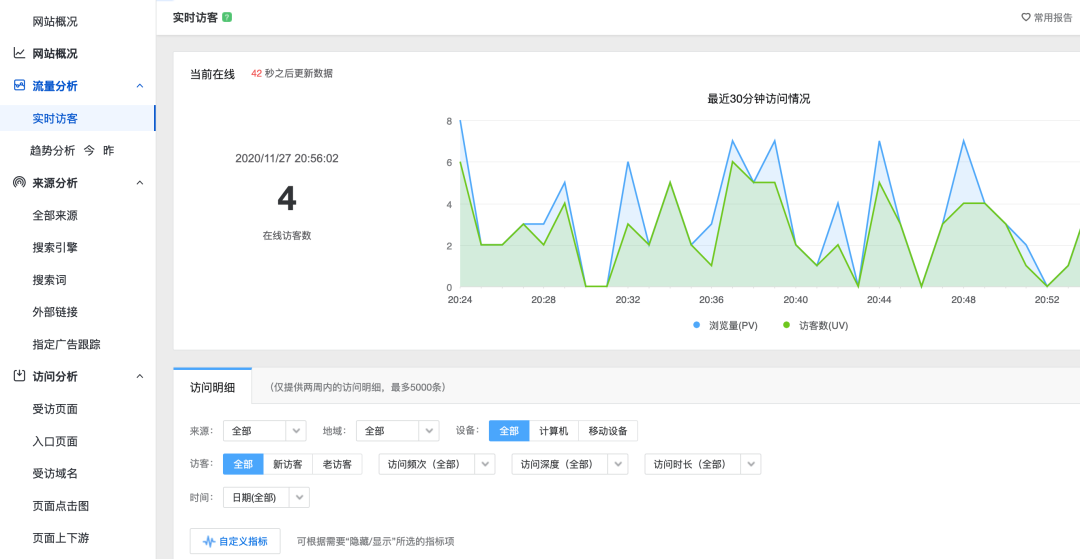This screenshot has height=559, width=1080.
Task: Switch to the 访问明细 tab
Action: [212, 387]
